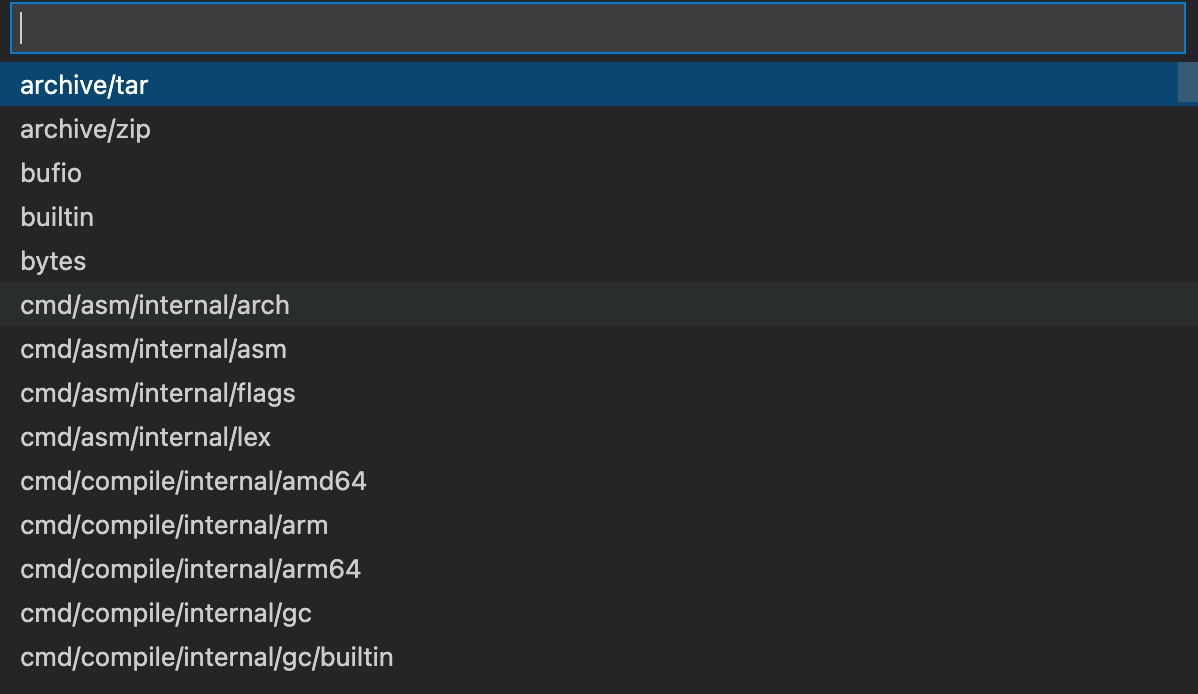Choose the builtin package
The width and height of the screenshot is (1198, 694).
pos(599,217)
